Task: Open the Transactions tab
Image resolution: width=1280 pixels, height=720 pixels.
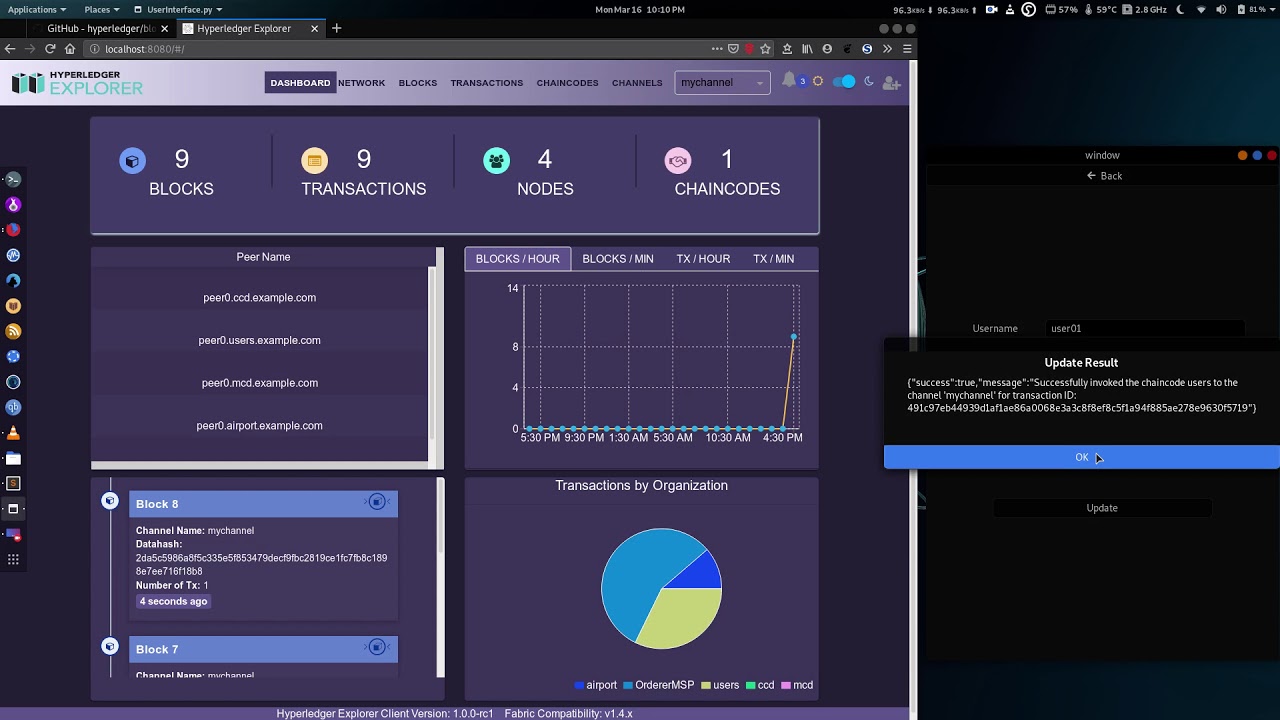Action: pyautogui.click(x=487, y=83)
